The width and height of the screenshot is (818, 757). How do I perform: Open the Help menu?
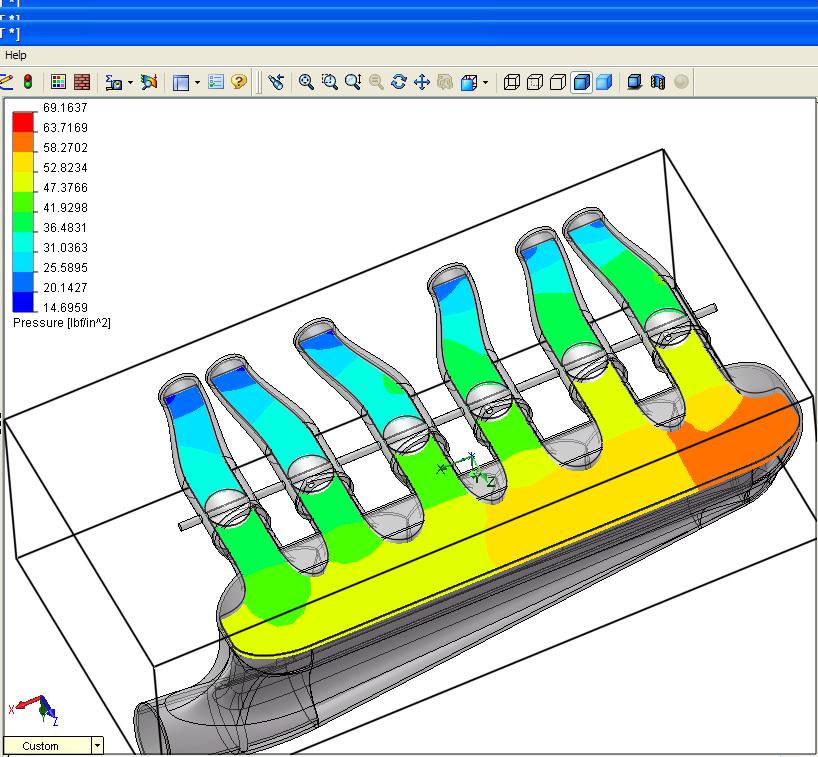point(16,55)
